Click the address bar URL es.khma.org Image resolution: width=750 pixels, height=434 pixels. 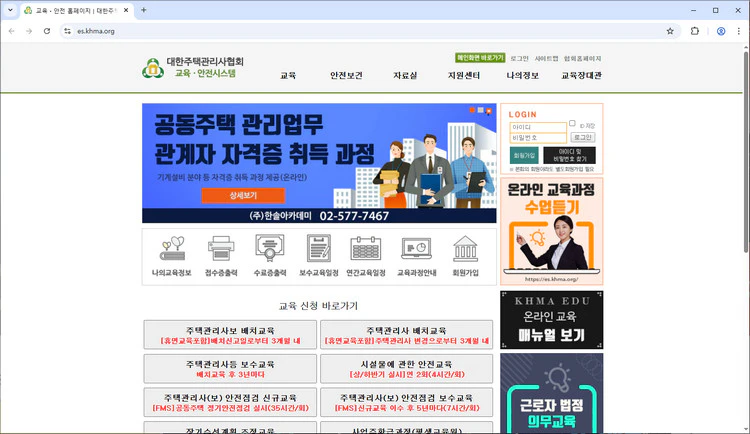tap(96, 31)
